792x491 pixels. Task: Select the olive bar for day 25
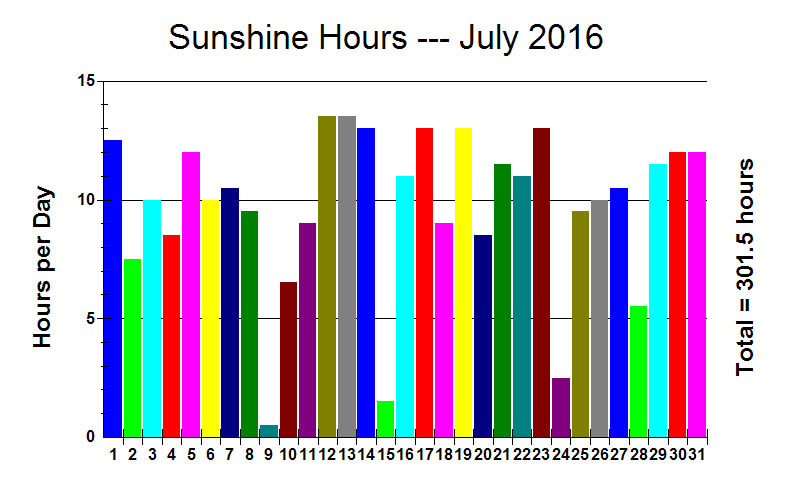(x=580, y=324)
